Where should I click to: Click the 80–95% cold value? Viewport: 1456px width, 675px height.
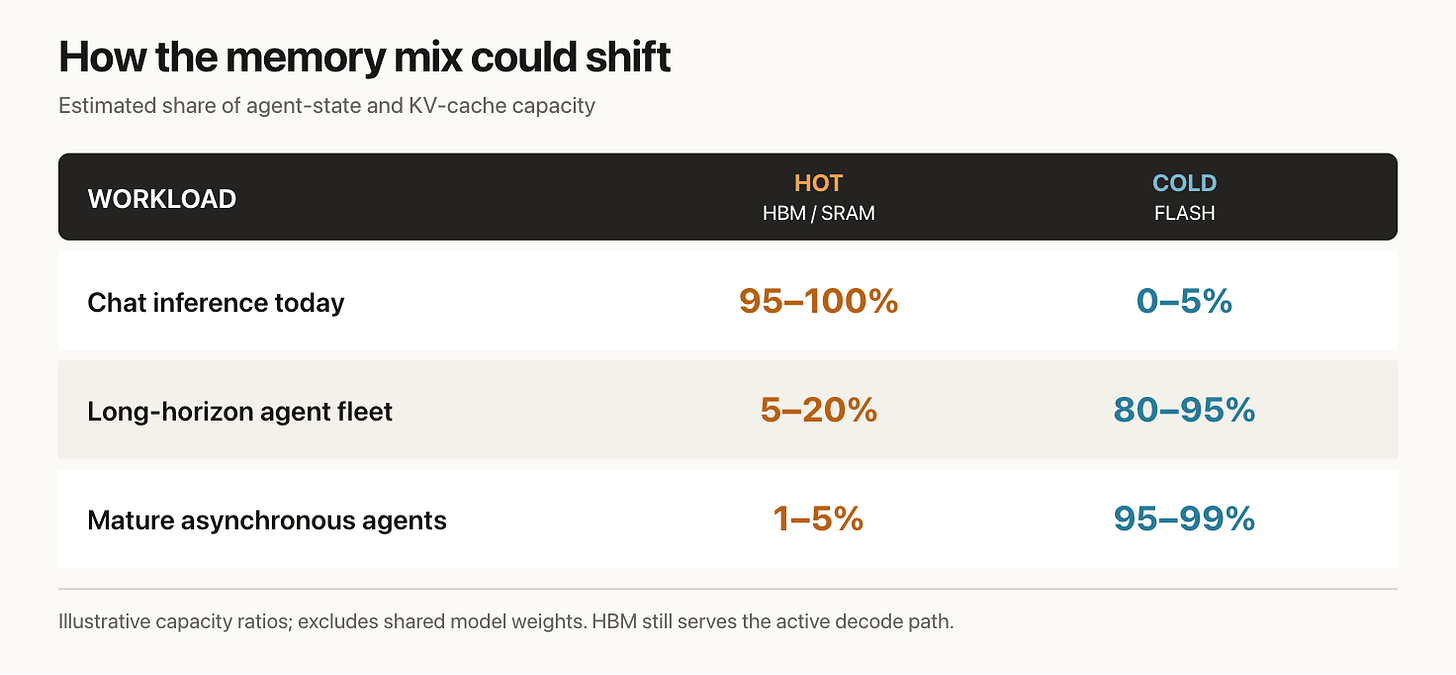[x=1184, y=410]
